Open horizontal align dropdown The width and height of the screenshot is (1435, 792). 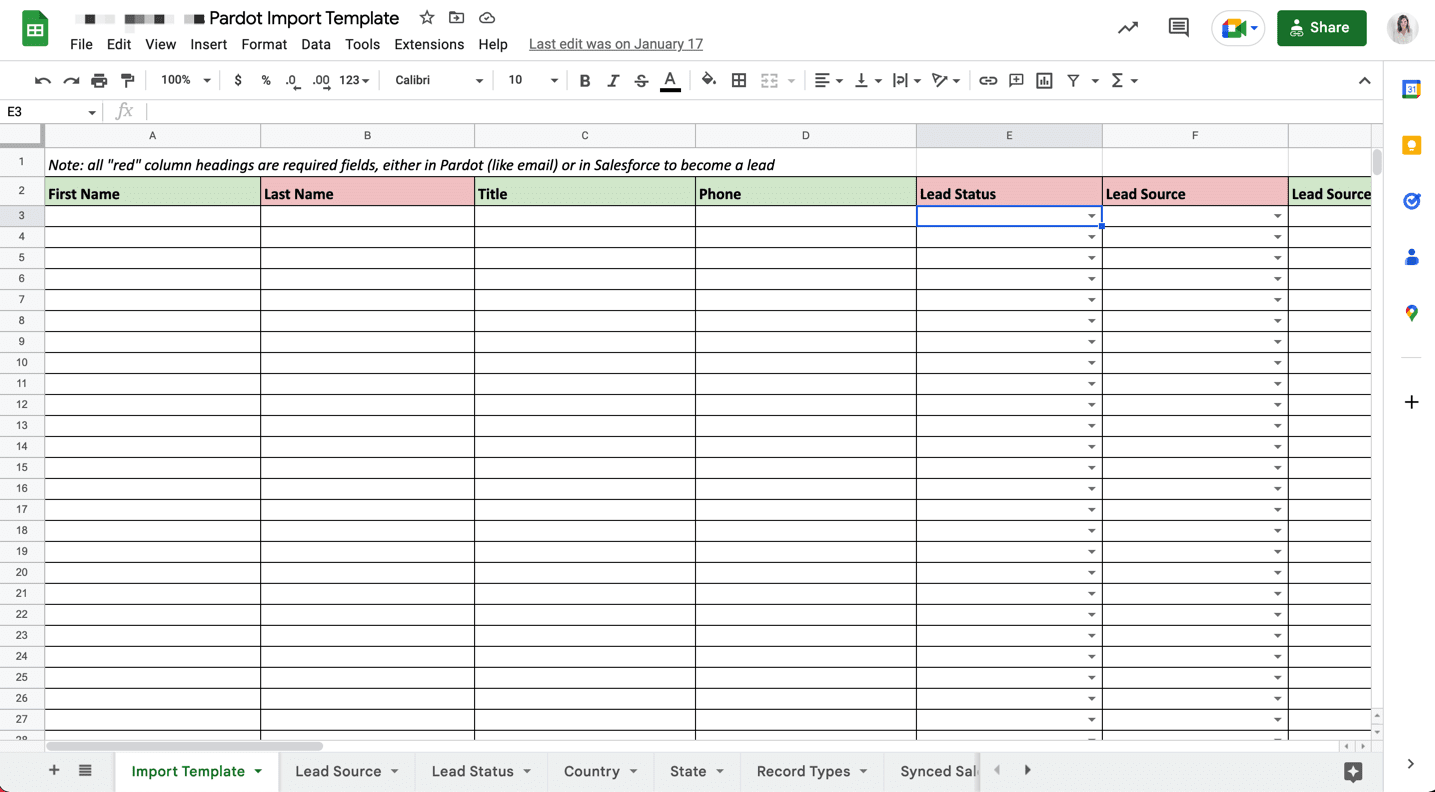(x=828, y=80)
